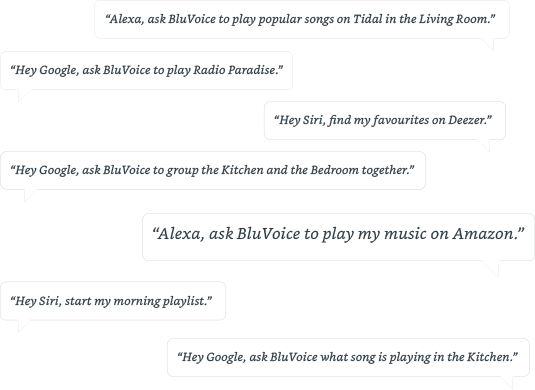The height and width of the screenshot is (390, 535).
Task: Click the Tidal Living Room speech bubble
Action: [302, 19]
